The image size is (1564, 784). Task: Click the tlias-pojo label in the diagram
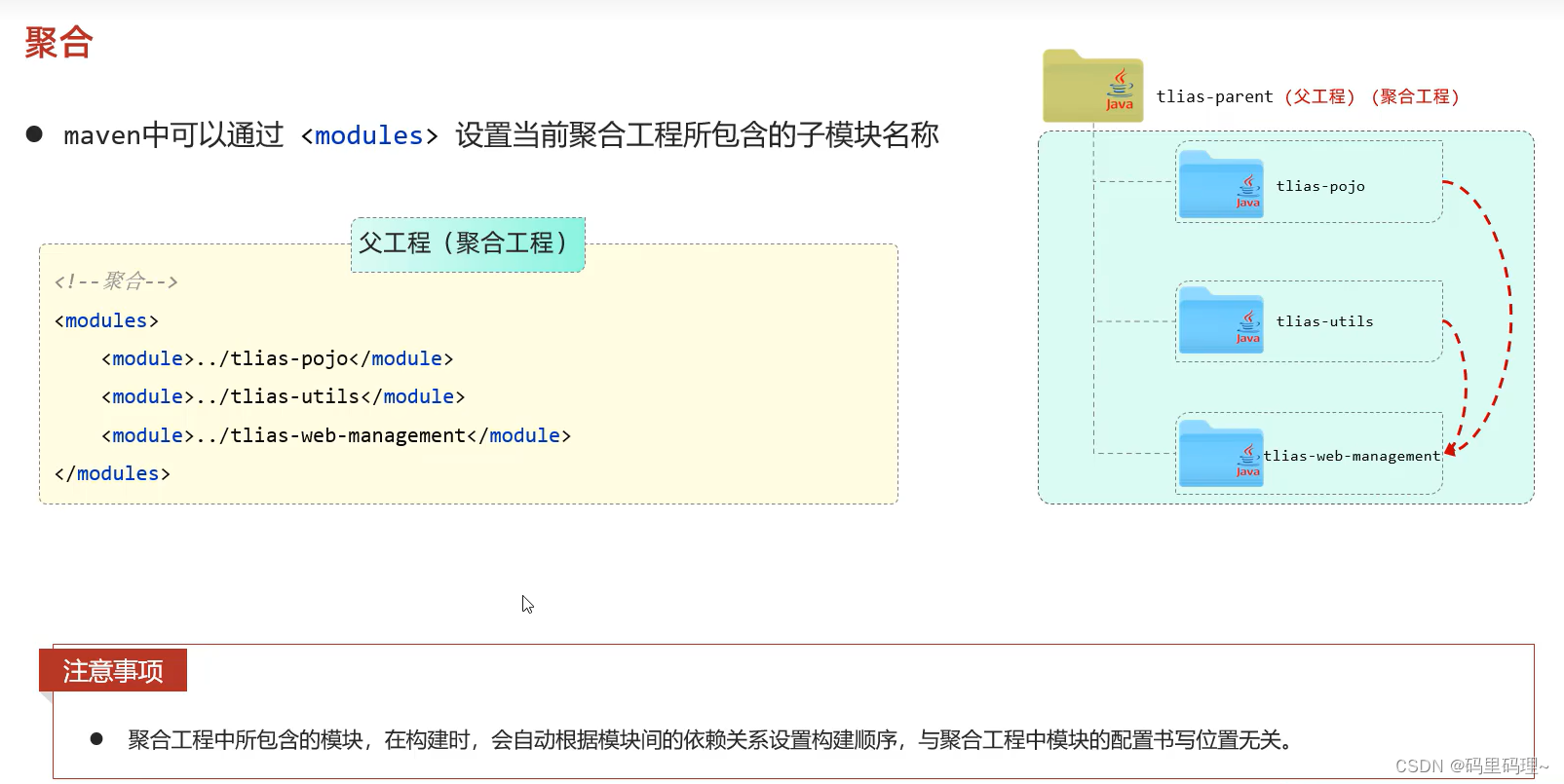click(x=1320, y=186)
